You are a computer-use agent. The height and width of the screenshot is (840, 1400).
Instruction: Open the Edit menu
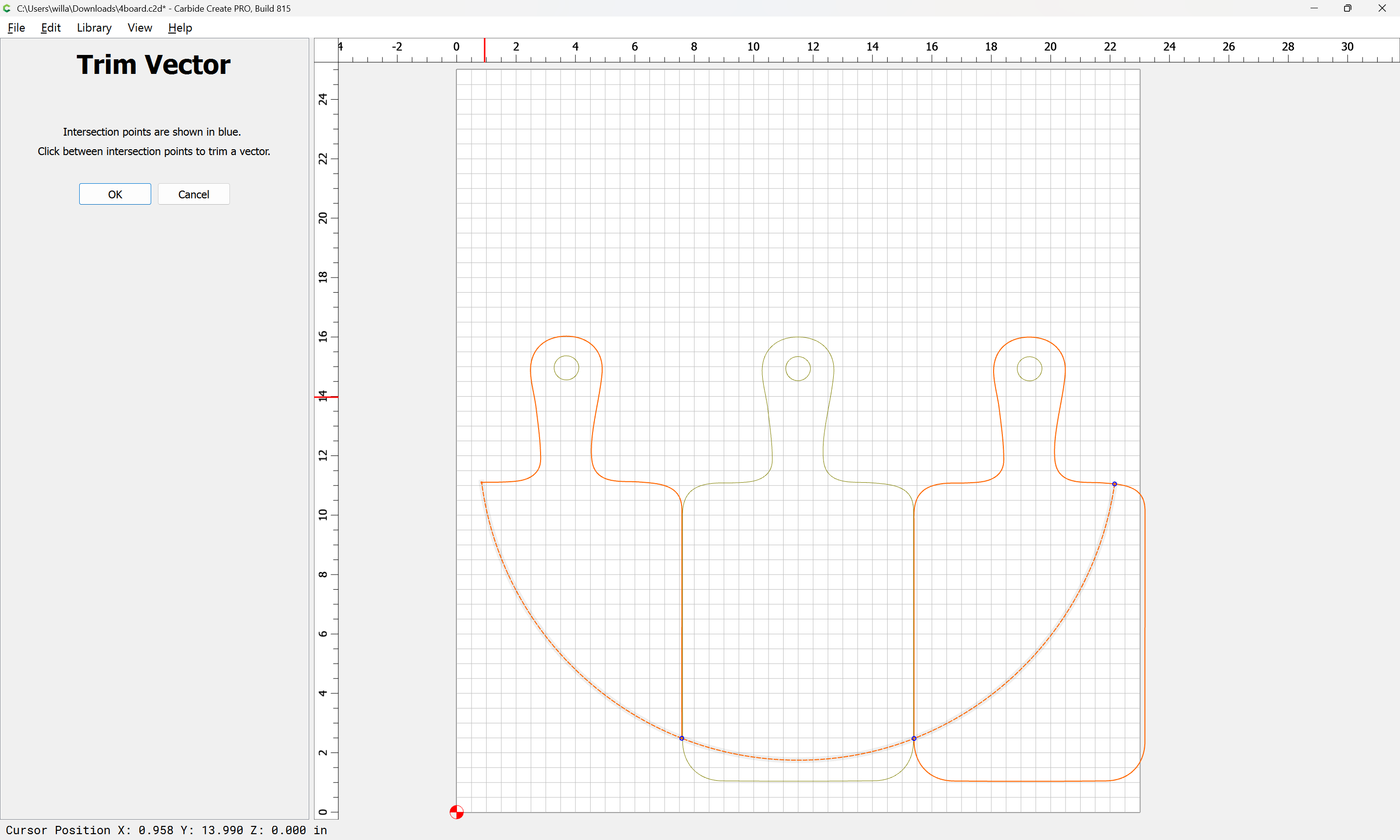[x=51, y=28]
